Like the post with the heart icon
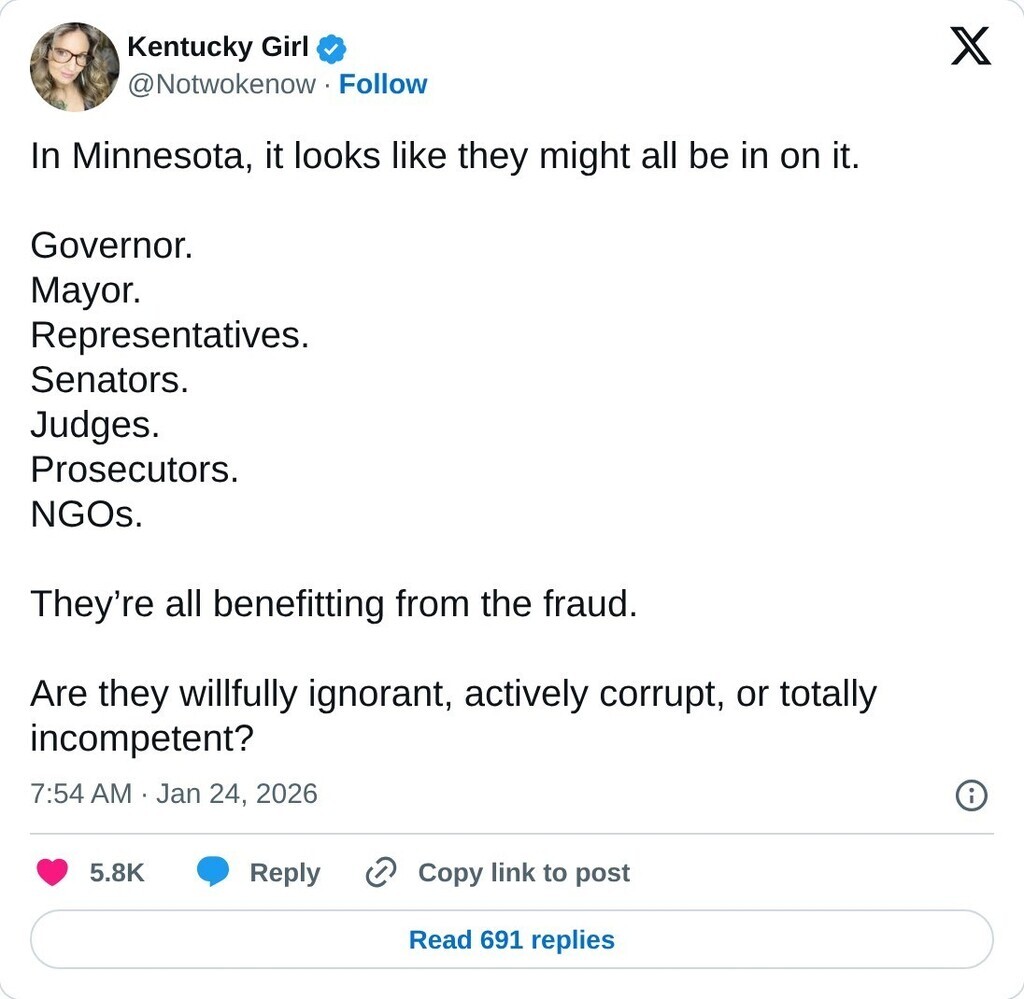This screenshot has height=999, width=1024. pos(52,872)
